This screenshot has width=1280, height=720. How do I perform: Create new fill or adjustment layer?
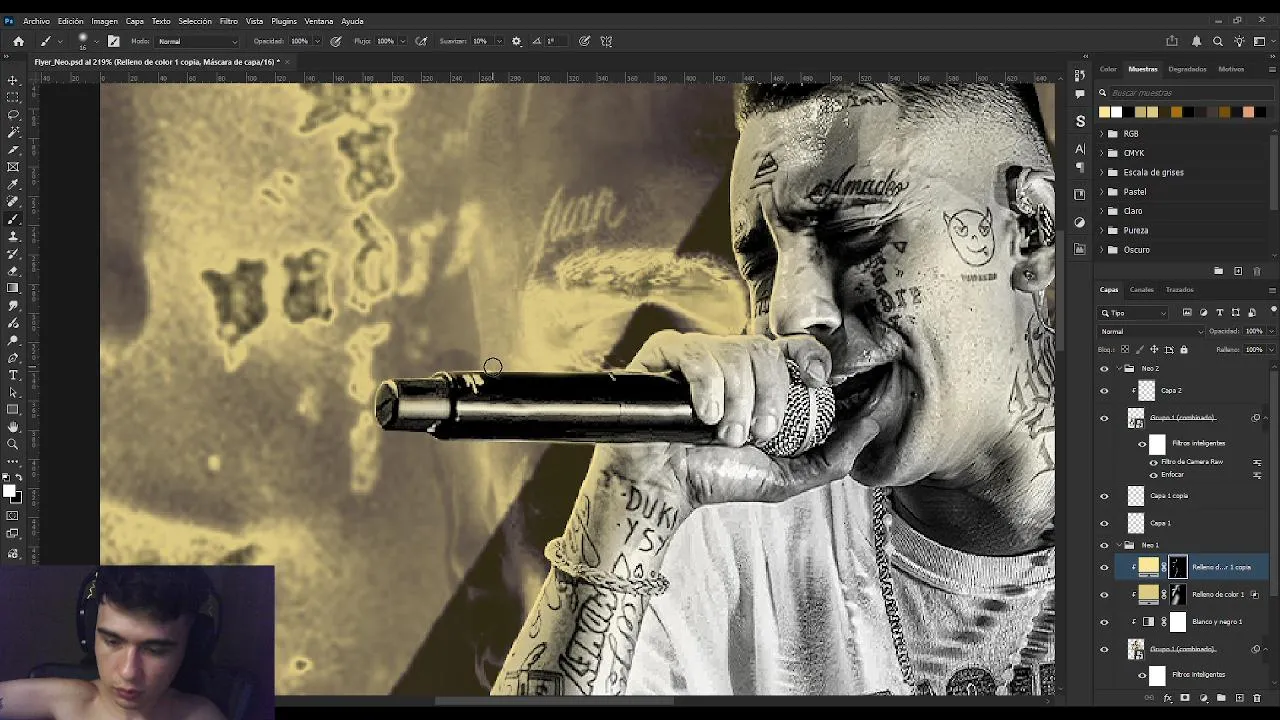pos(1203,698)
